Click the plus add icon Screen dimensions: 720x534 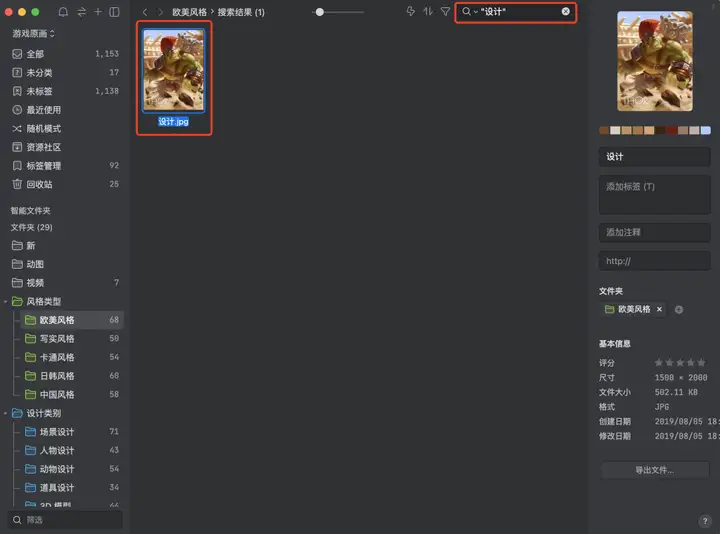98,12
